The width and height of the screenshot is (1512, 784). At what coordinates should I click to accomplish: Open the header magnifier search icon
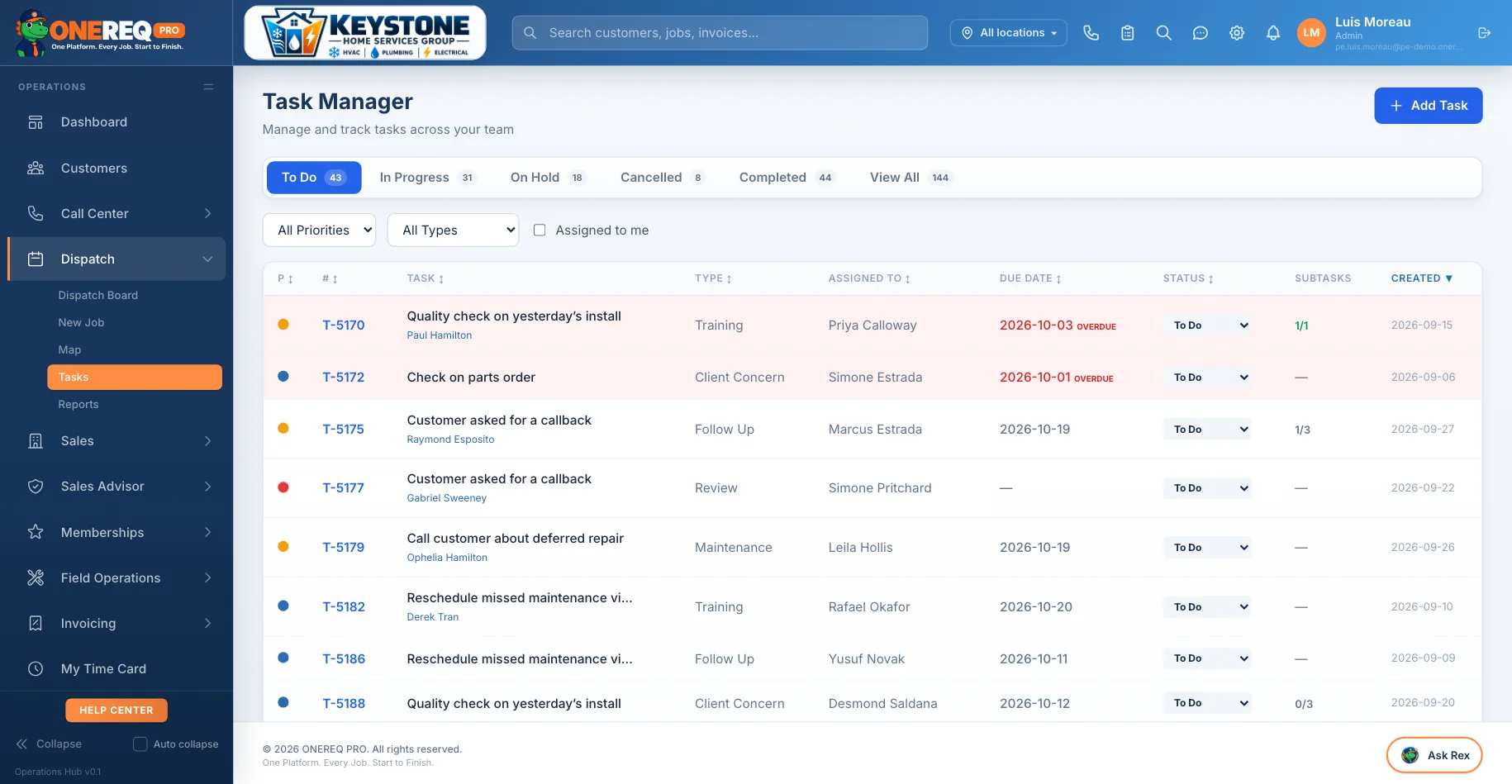(1163, 33)
